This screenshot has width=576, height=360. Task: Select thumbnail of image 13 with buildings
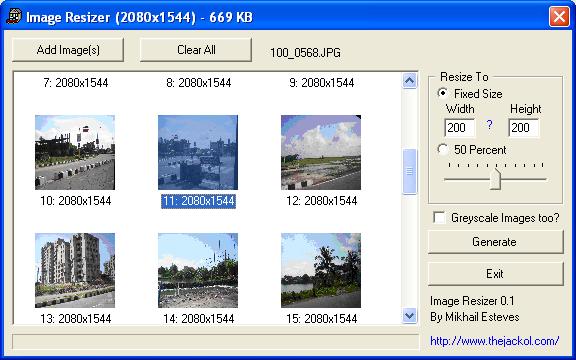coord(75,270)
